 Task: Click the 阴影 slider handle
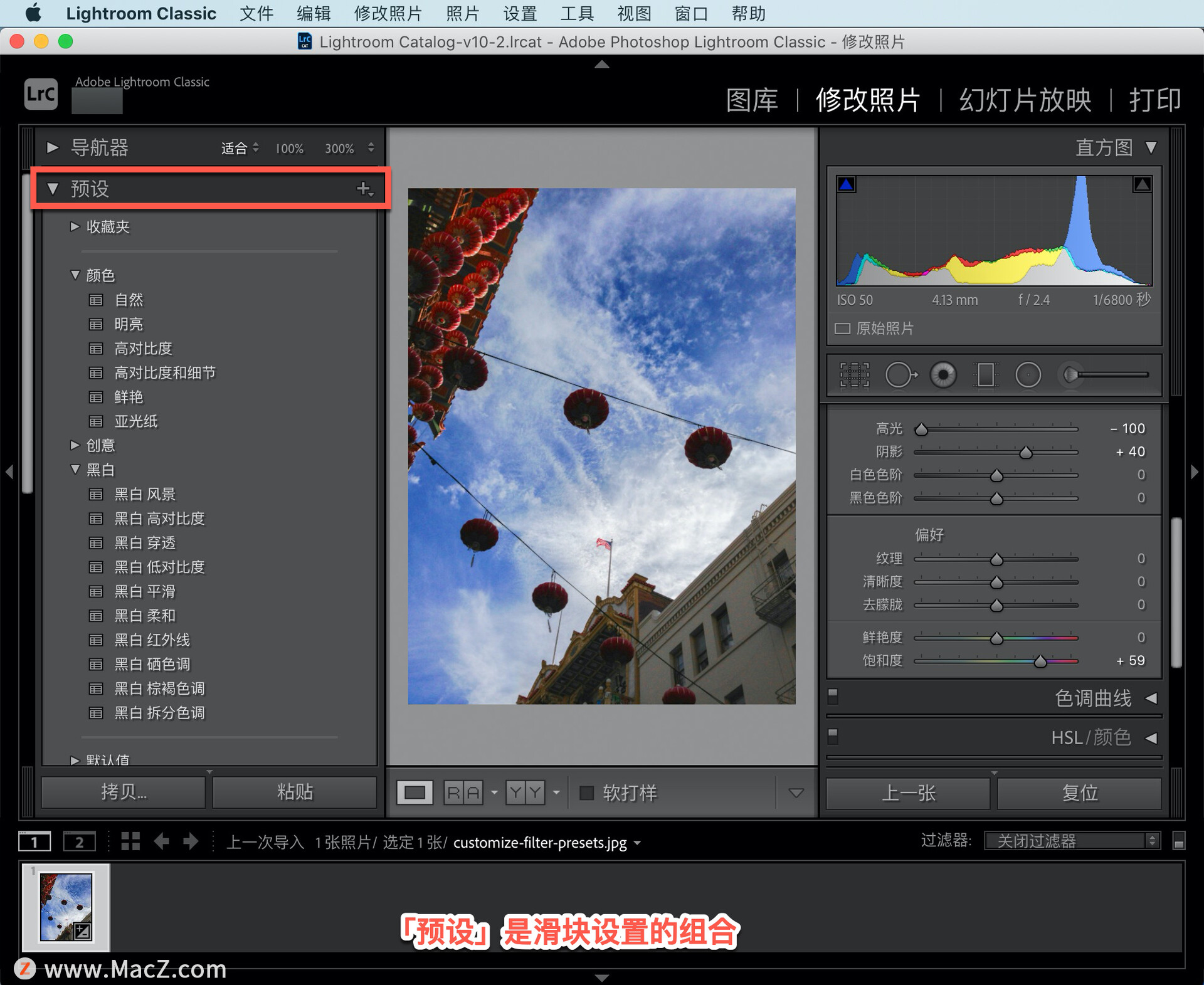pos(1026,452)
